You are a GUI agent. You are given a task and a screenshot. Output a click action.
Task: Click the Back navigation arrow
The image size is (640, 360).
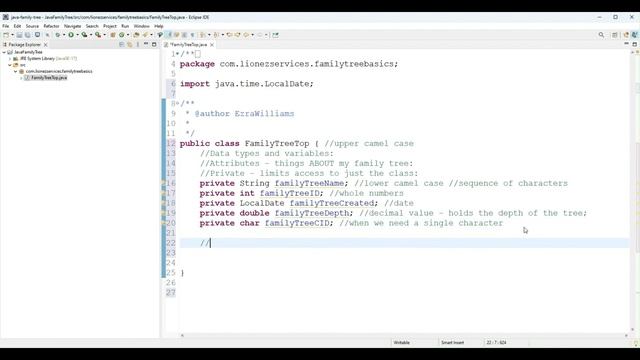(246, 35)
